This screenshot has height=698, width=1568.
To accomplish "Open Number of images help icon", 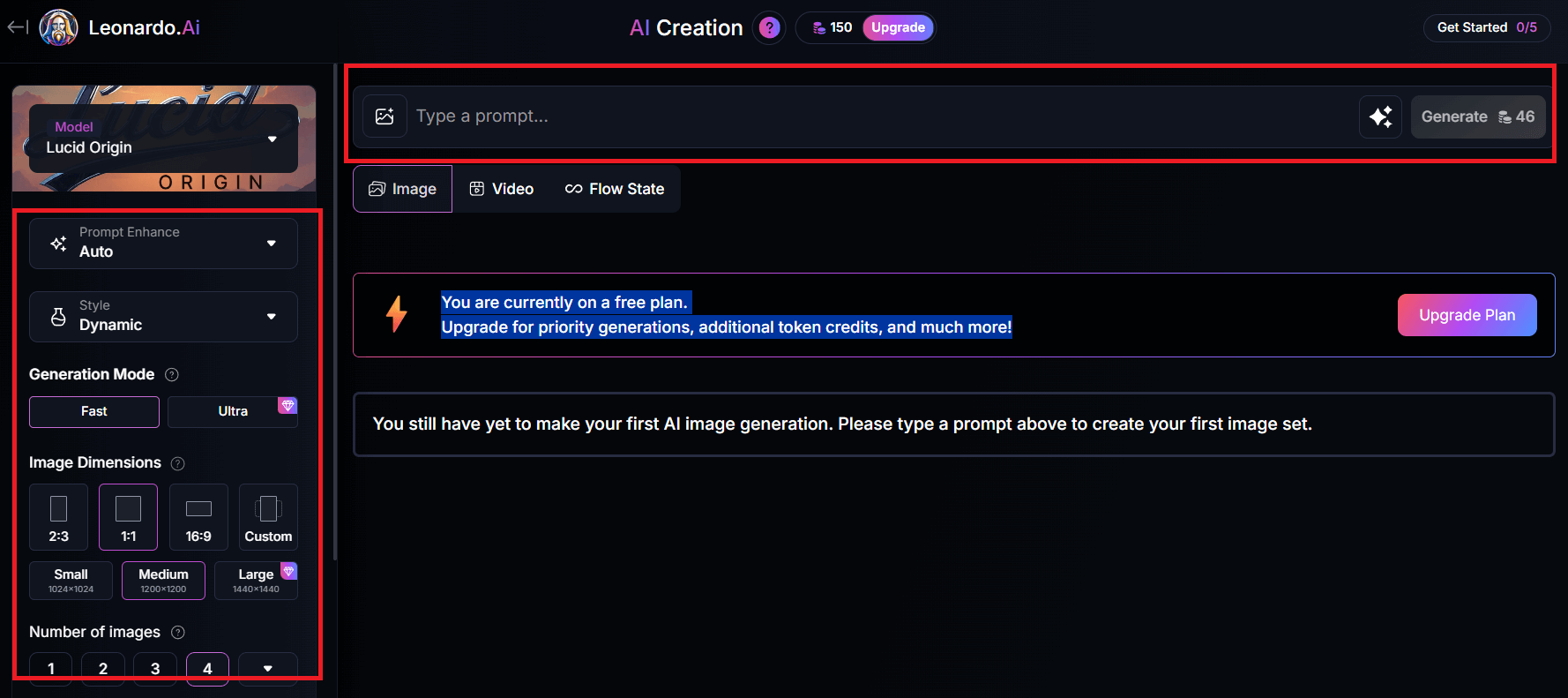I will [178, 633].
